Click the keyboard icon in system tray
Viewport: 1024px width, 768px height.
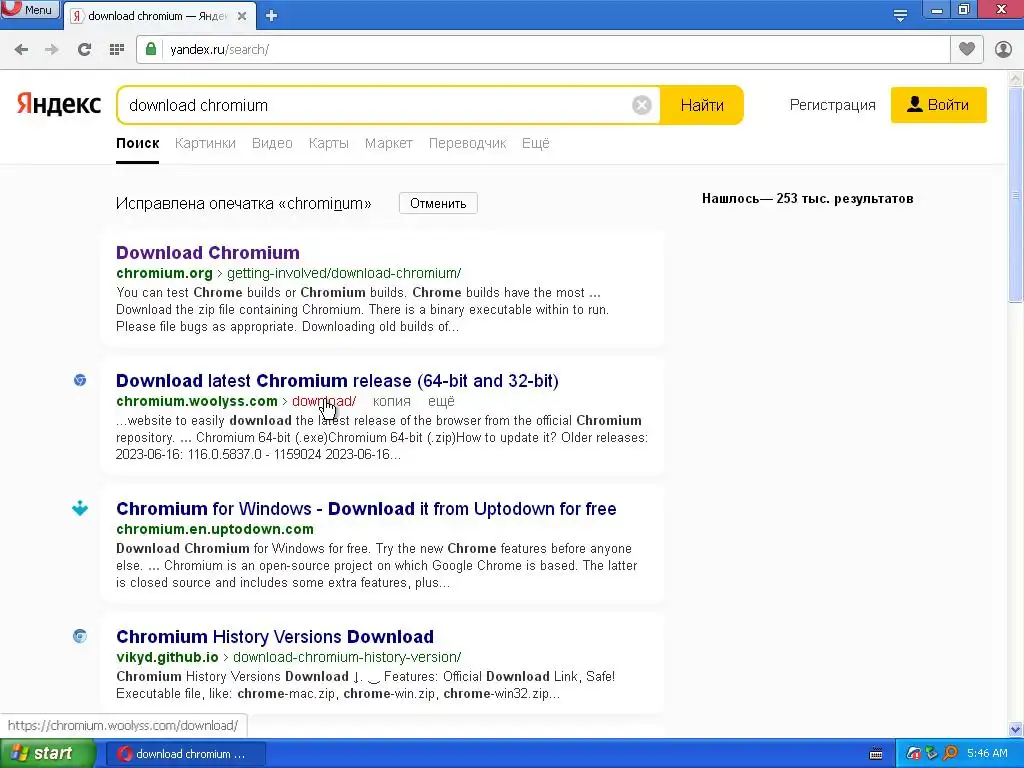tap(876, 754)
